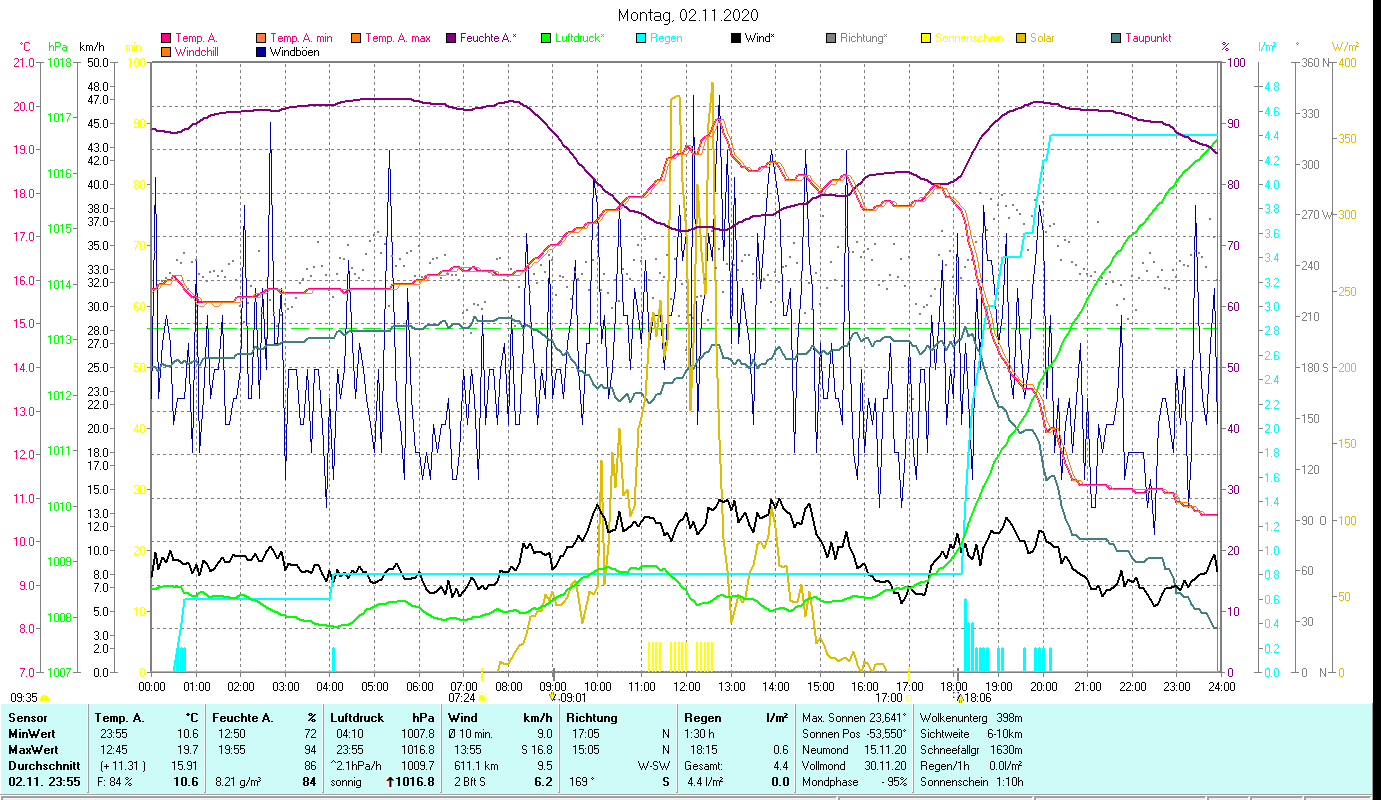Click the cyan Regen legend square

tap(641, 39)
